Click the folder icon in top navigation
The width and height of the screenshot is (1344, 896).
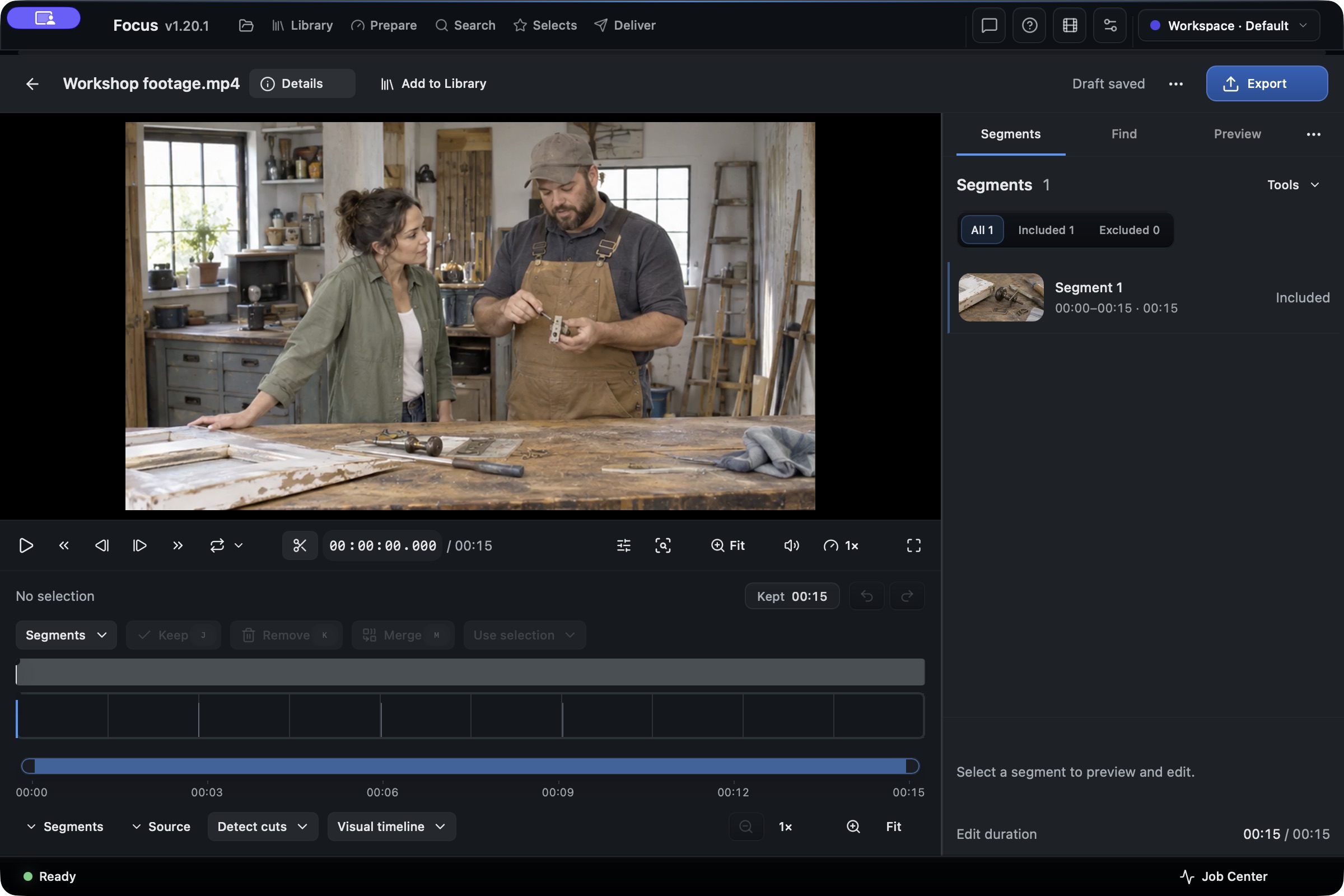pyautogui.click(x=246, y=25)
